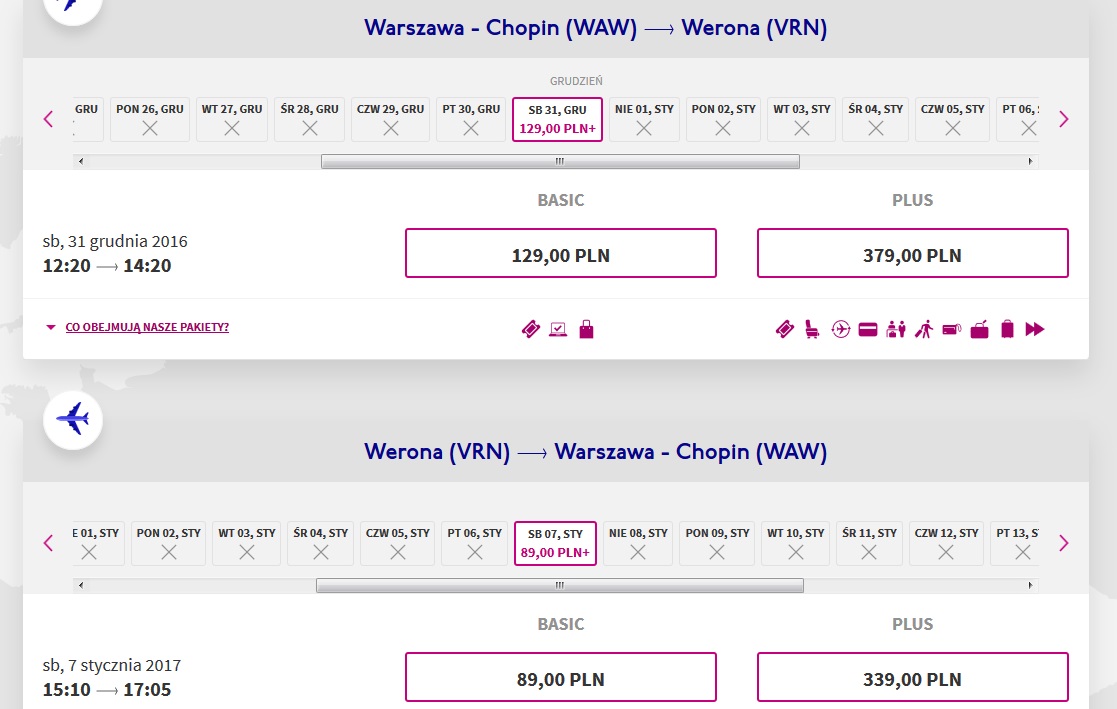
Task: Click the return scrollbar's right arrow
Action: (1030, 586)
